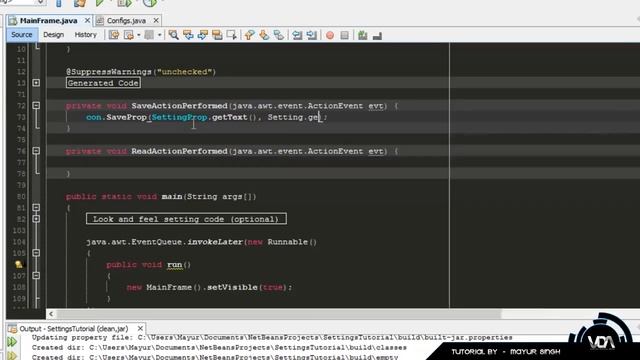Select the Source view button

[22, 35]
